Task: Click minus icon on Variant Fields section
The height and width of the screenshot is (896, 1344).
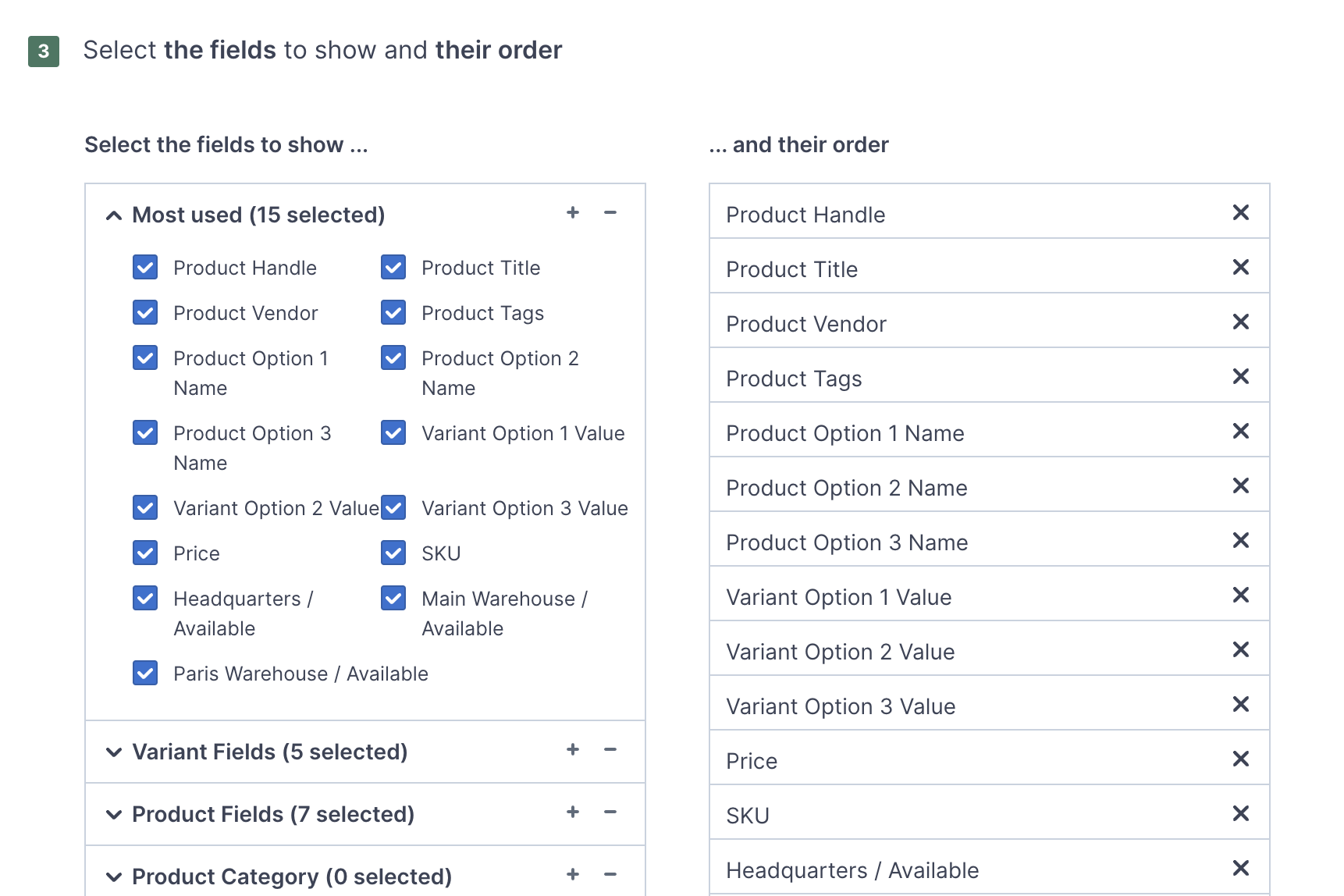Action: 611,750
